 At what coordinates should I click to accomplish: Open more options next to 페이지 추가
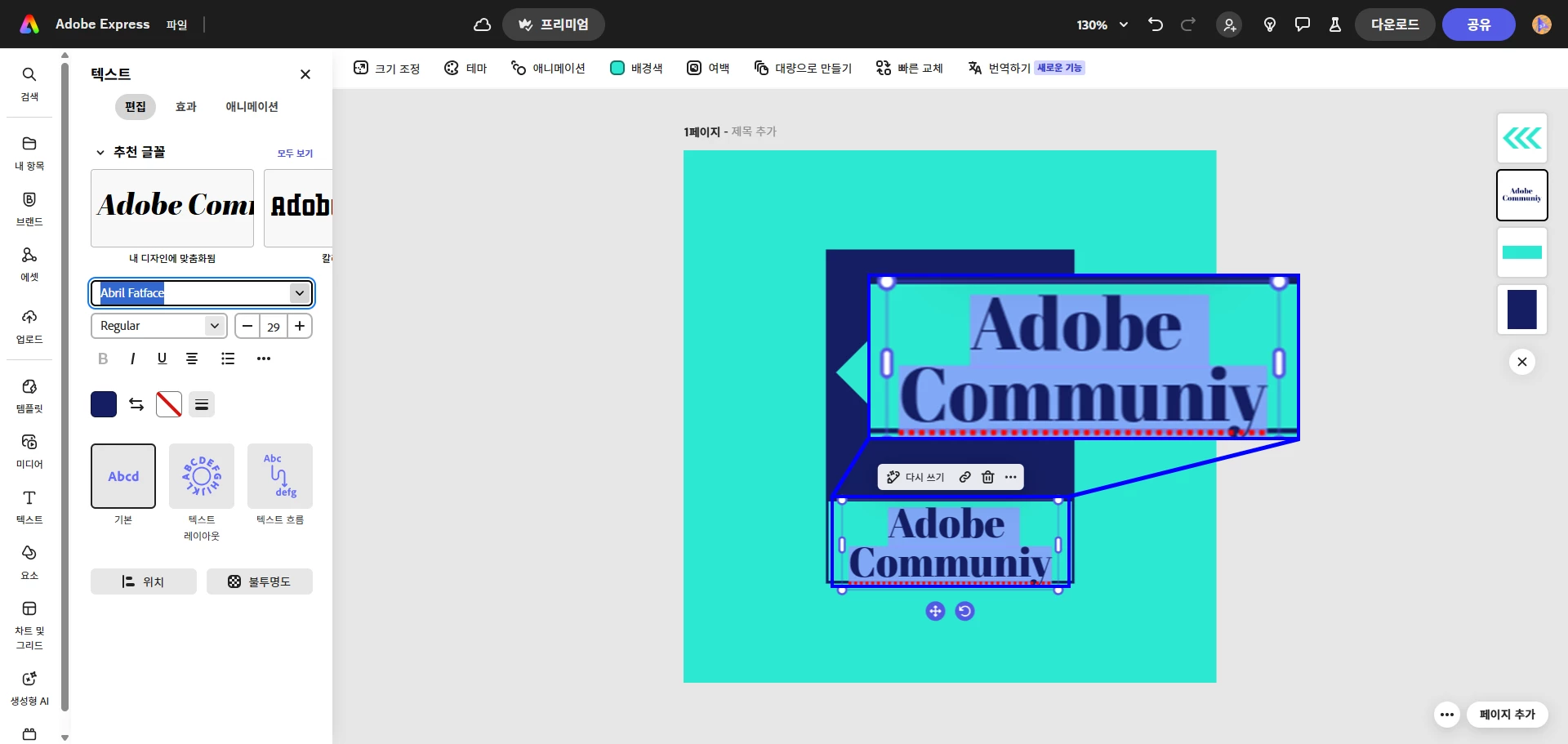pyautogui.click(x=1447, y=715)
